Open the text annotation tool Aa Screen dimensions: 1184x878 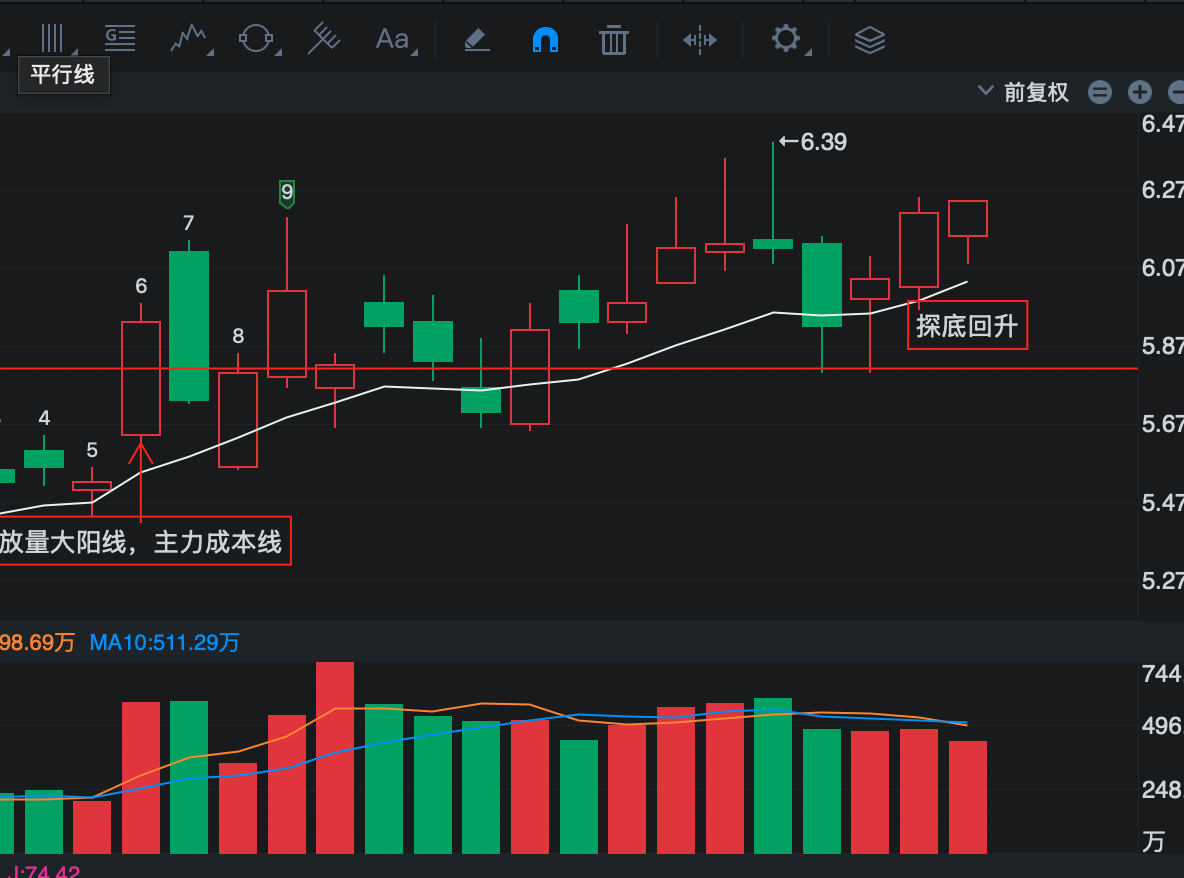coord(390,39)
